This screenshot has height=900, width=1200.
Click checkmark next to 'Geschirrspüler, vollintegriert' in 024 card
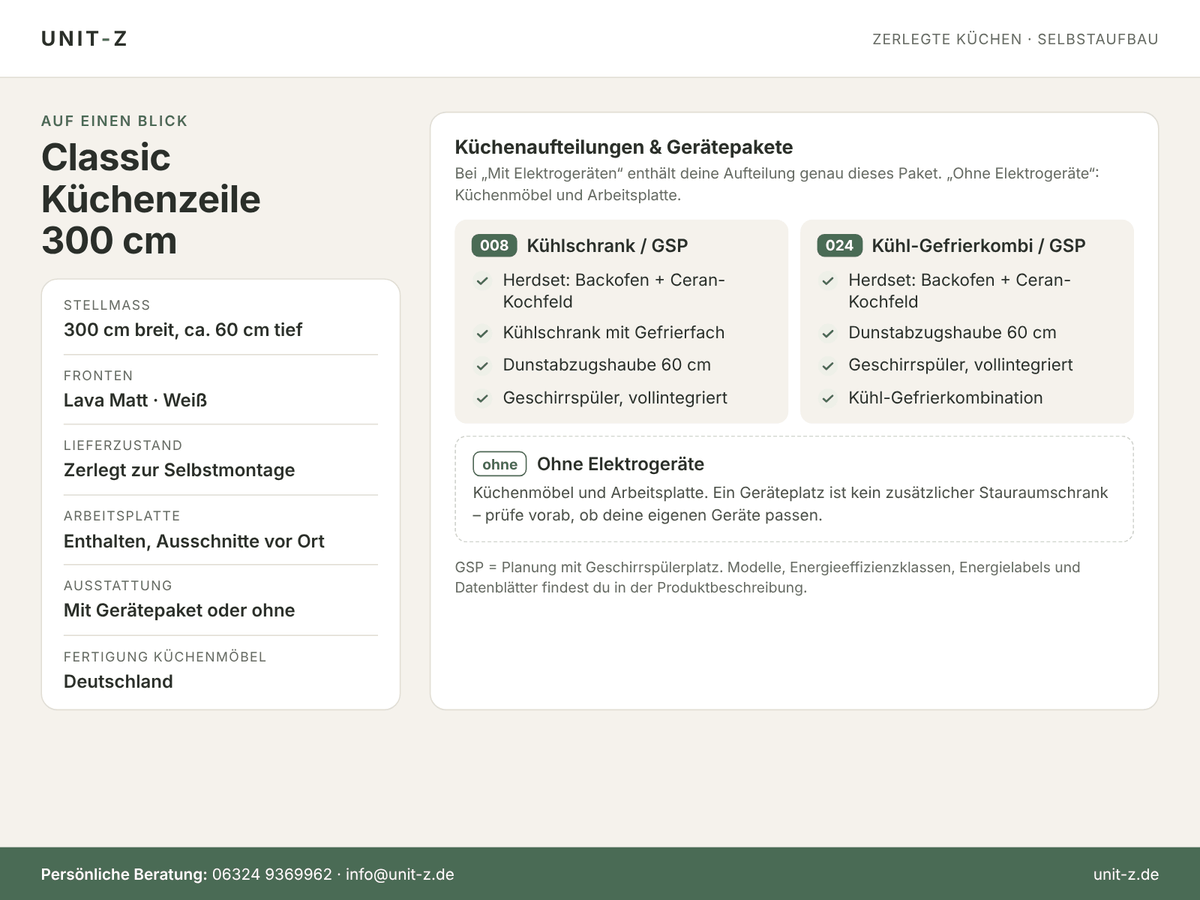828,366
